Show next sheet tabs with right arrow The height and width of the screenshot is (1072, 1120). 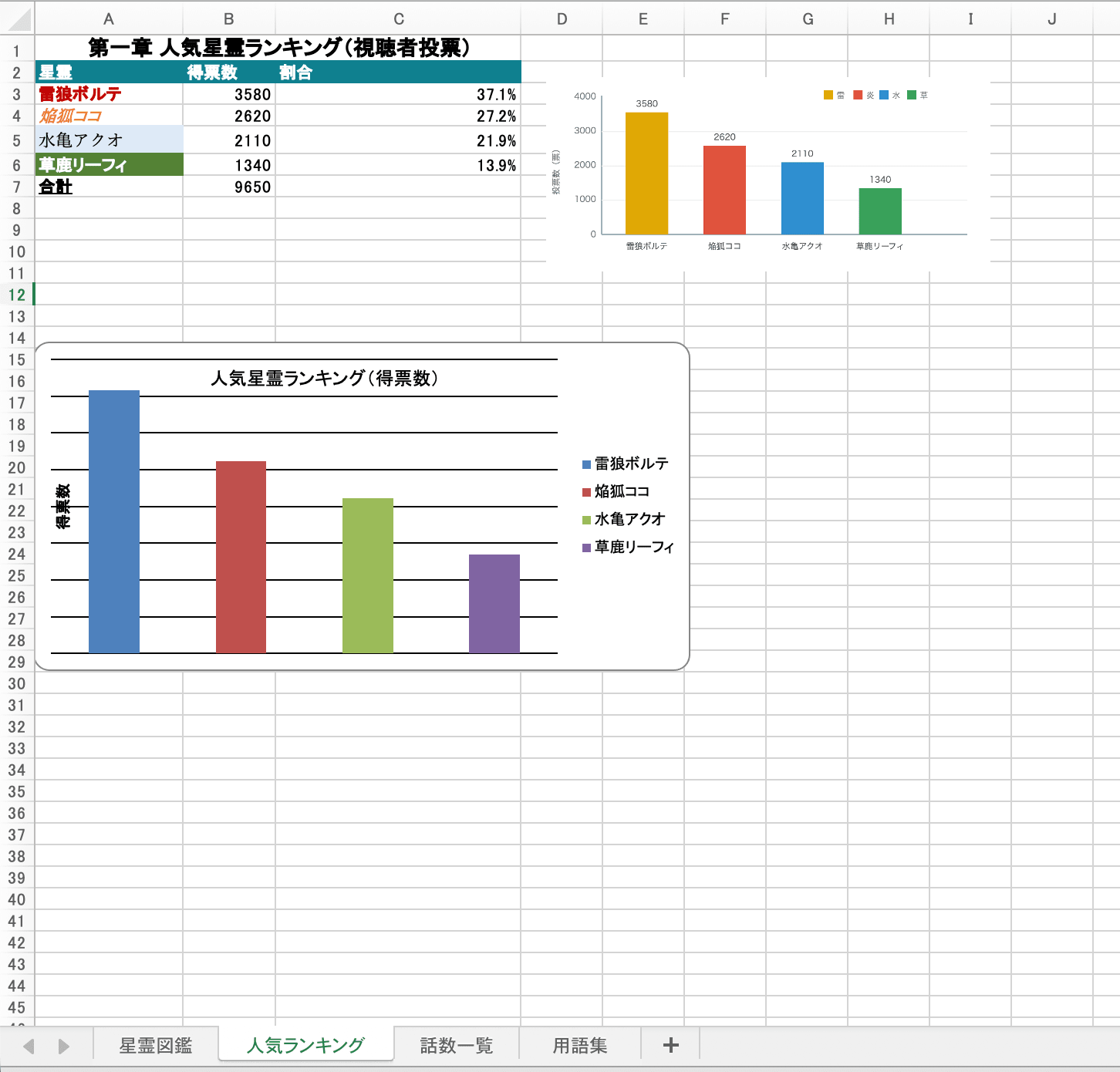63,1046
